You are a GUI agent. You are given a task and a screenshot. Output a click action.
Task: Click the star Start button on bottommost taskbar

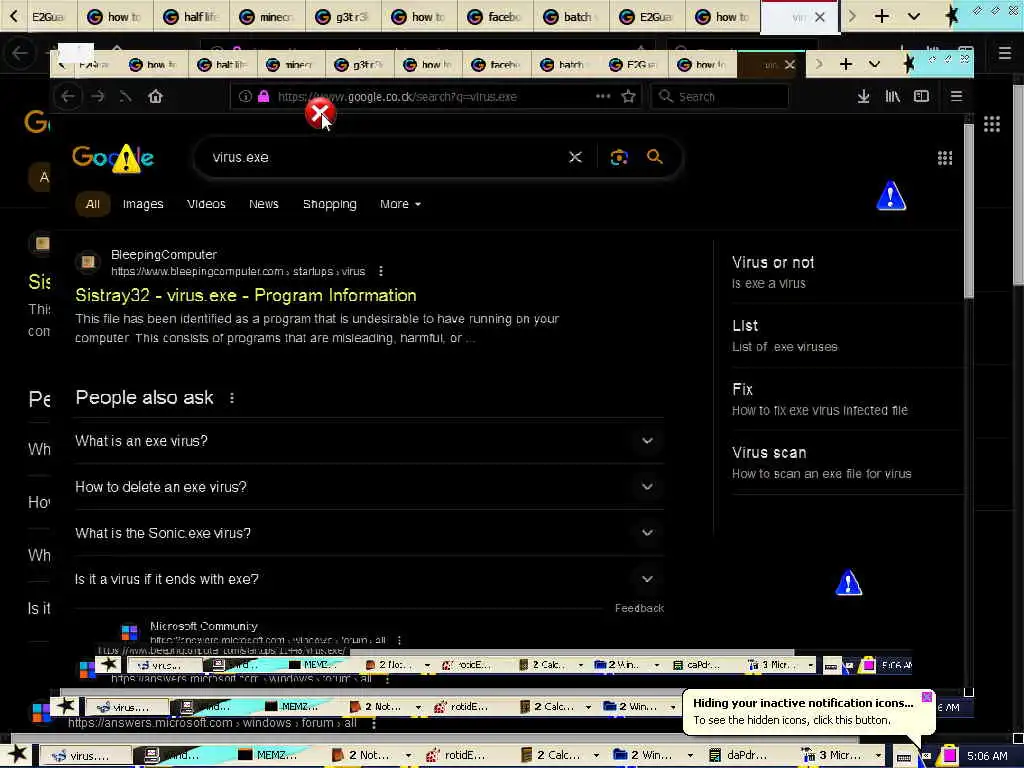[x=18, y=755]
